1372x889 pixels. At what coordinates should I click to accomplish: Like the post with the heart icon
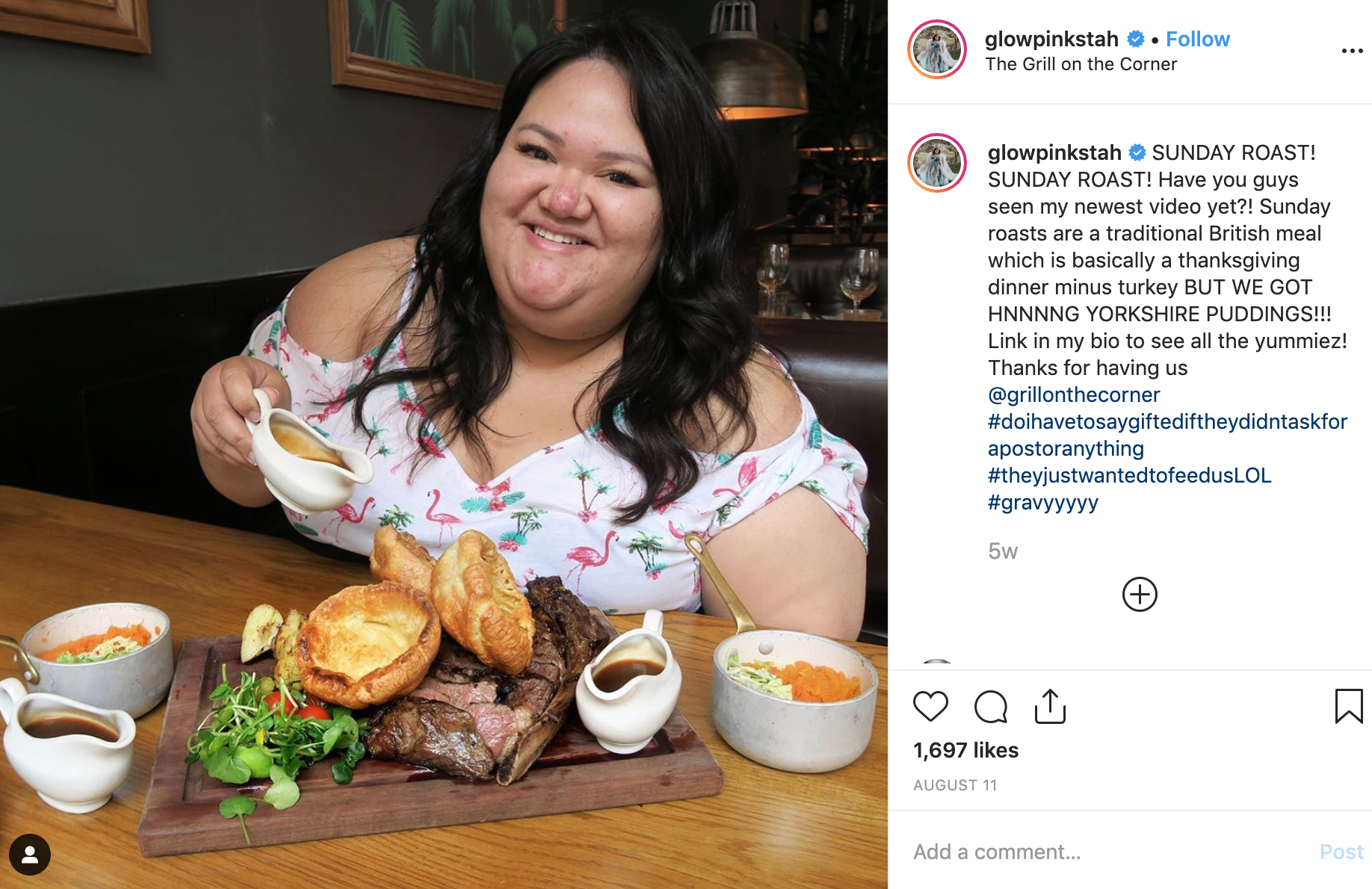(930, 706)
